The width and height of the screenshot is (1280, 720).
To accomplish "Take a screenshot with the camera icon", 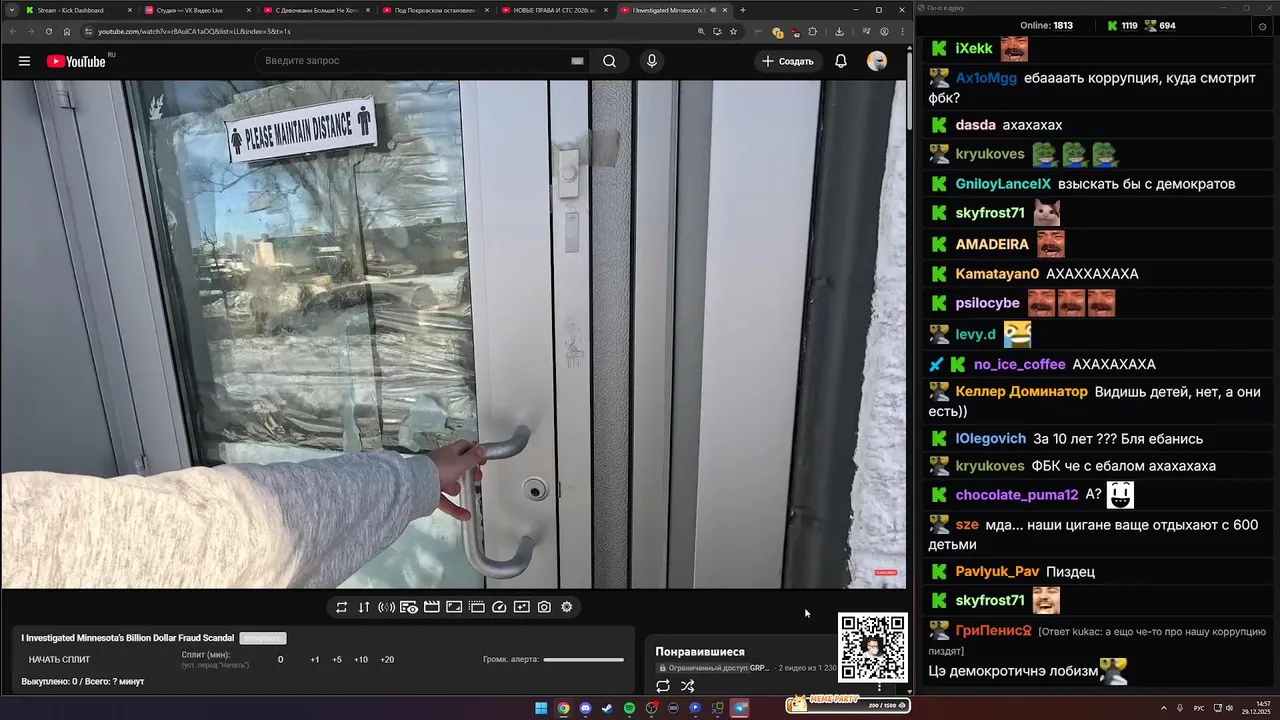I will 544,607.
